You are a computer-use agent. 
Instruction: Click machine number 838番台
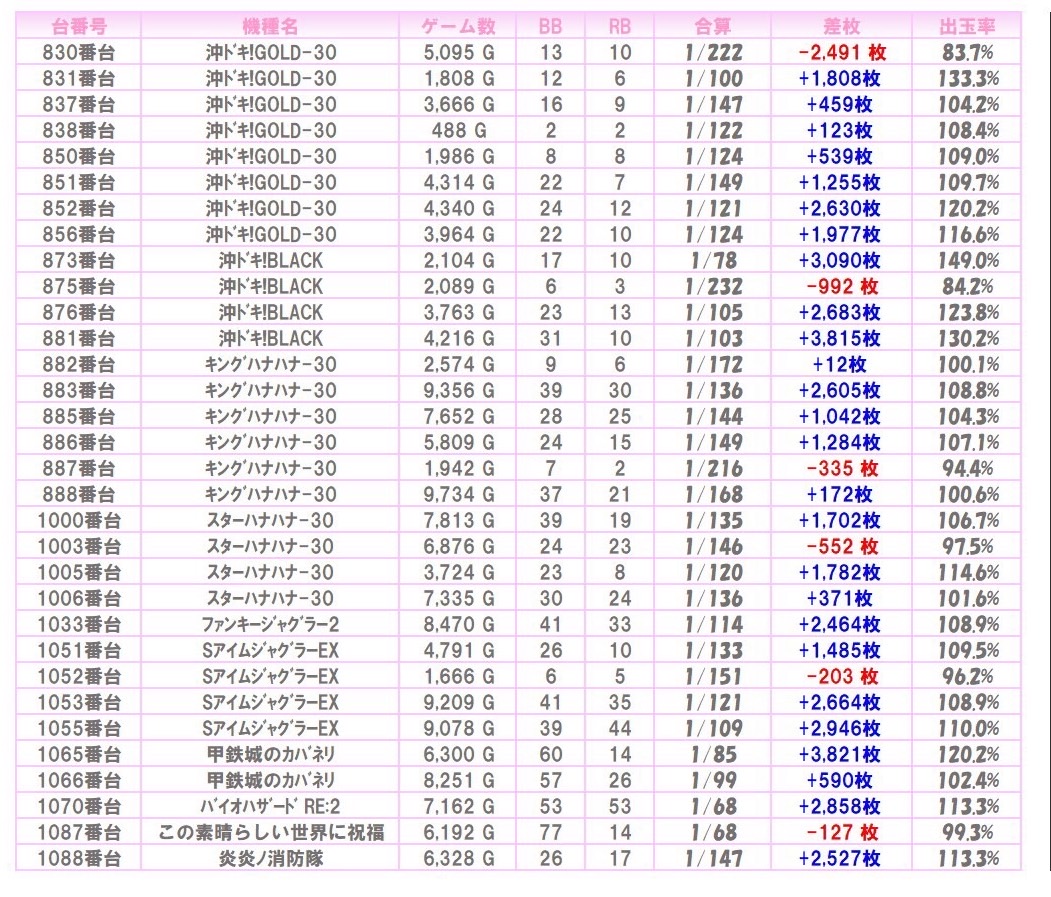(x=78, y=130)
